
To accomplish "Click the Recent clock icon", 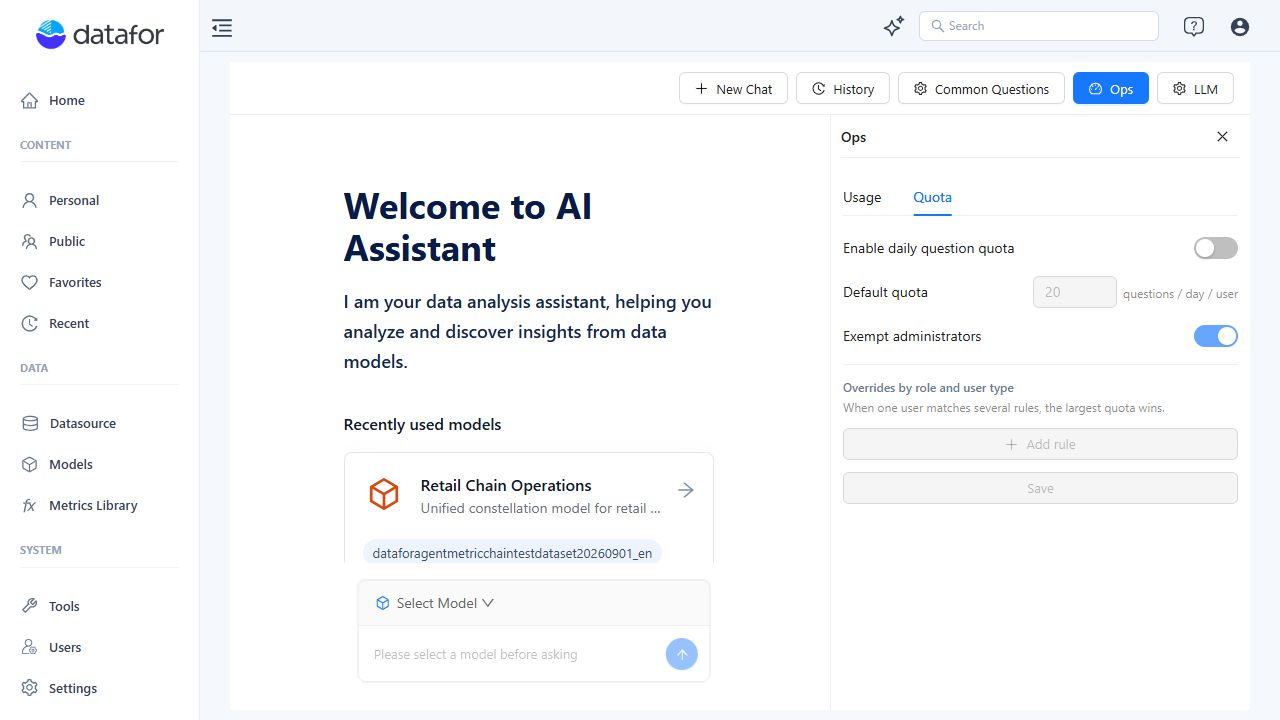I will point(30,323).
